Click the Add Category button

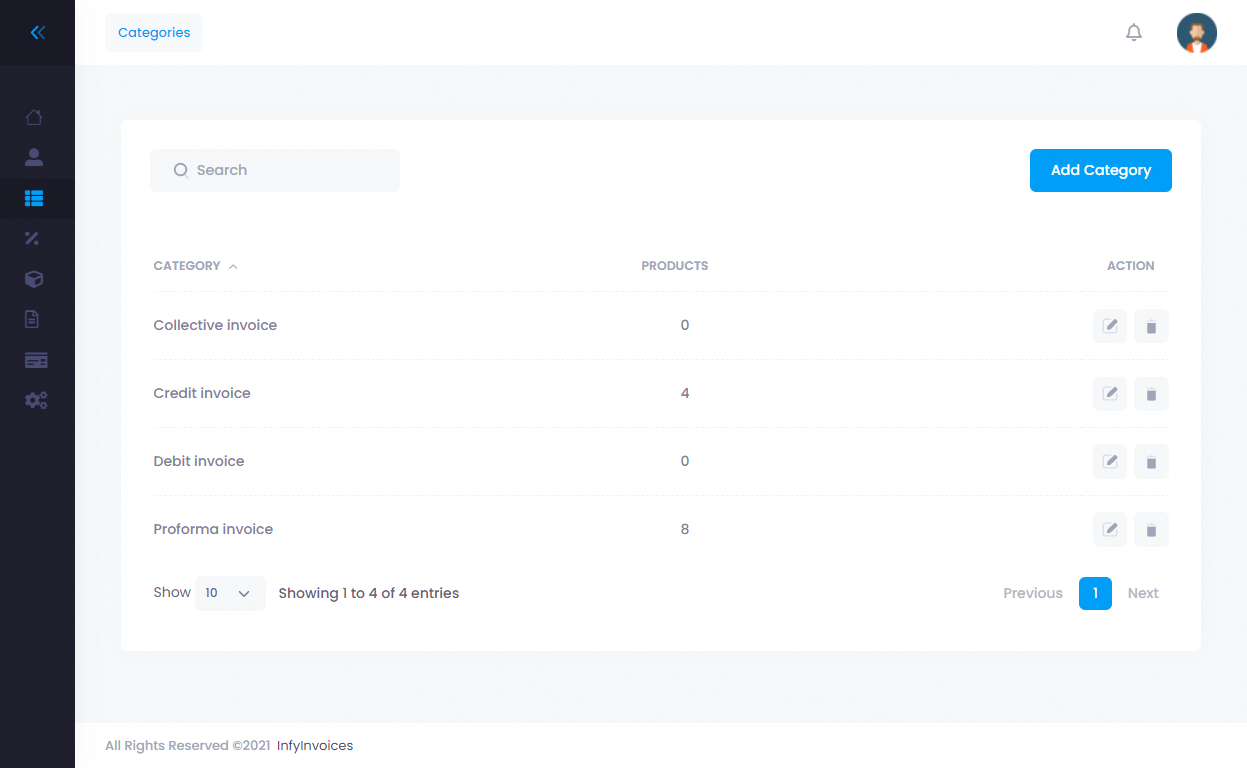point(1100,170)
